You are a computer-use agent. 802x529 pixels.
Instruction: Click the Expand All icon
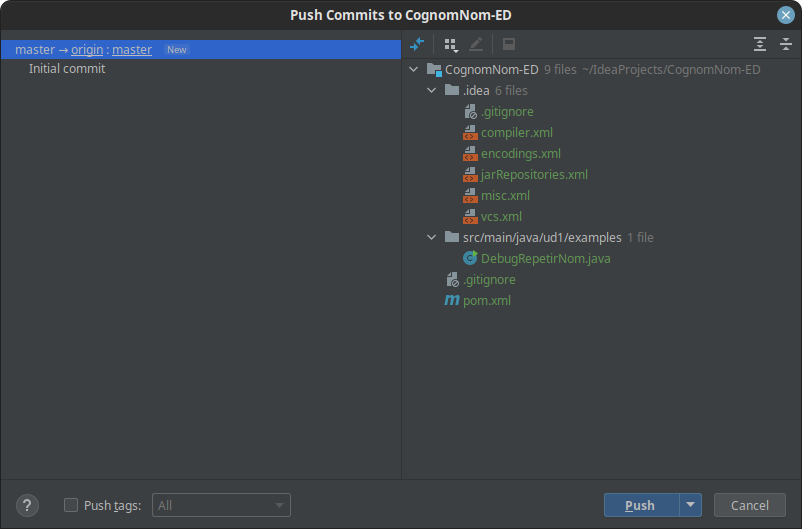point(760,45)
